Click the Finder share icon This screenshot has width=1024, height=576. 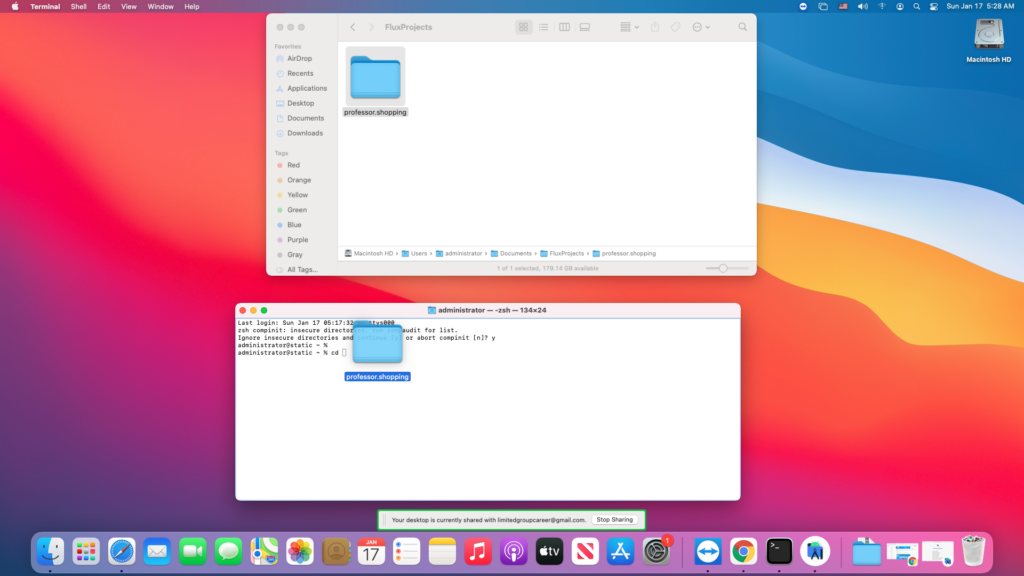655,27
